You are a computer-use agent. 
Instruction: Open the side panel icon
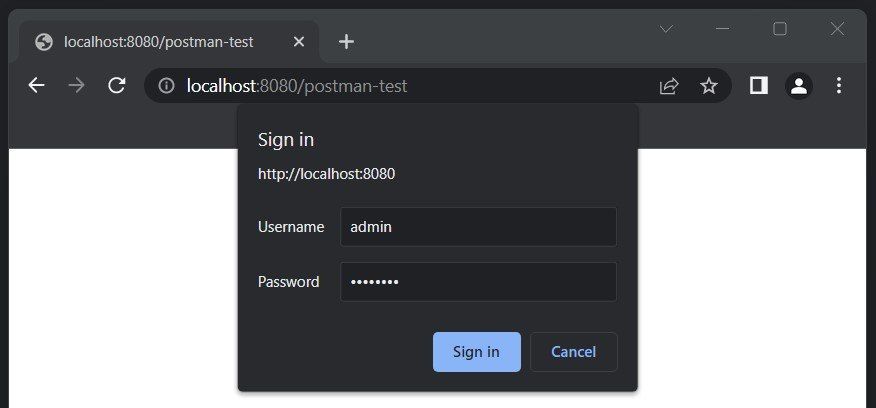tap(759, 86)
